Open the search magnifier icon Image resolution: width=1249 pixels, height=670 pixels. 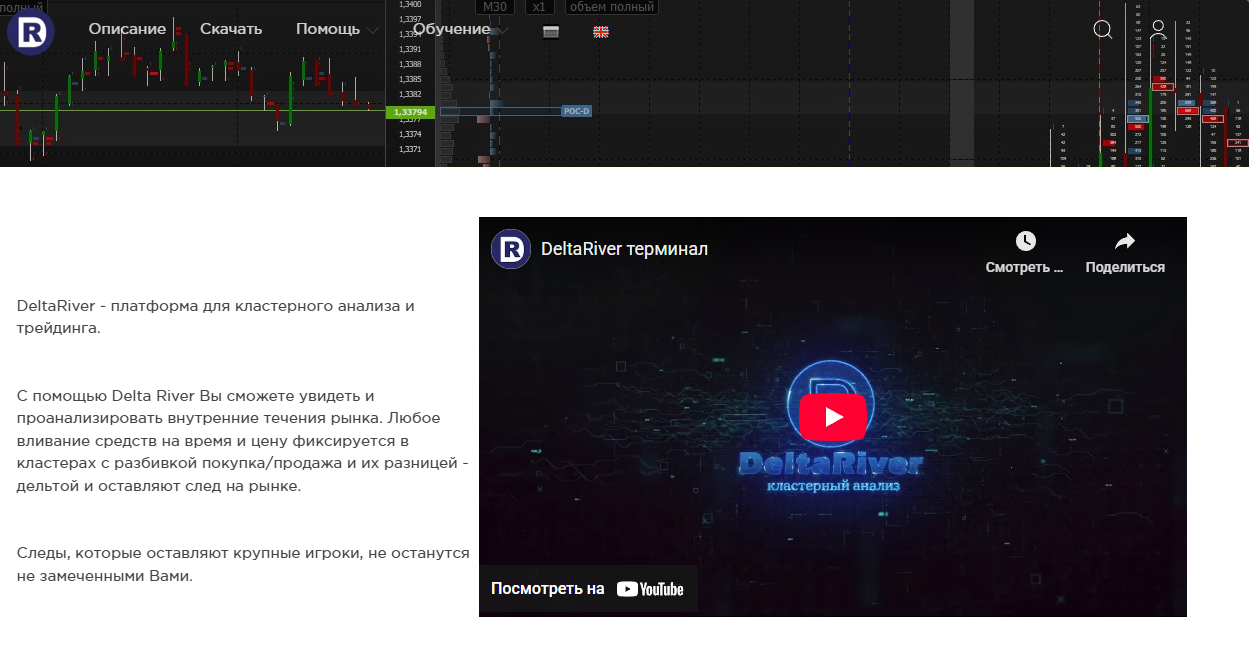[x=1102, y=30]
